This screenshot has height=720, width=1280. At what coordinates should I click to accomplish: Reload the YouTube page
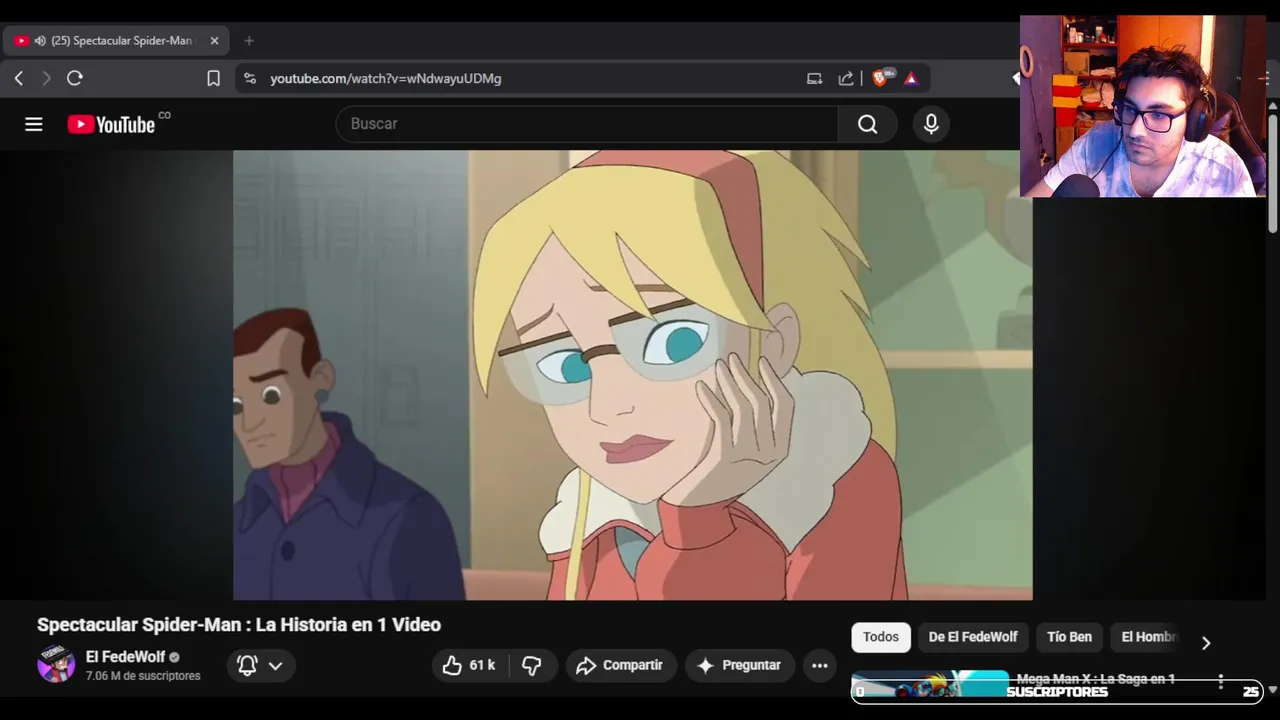[75, 78]
